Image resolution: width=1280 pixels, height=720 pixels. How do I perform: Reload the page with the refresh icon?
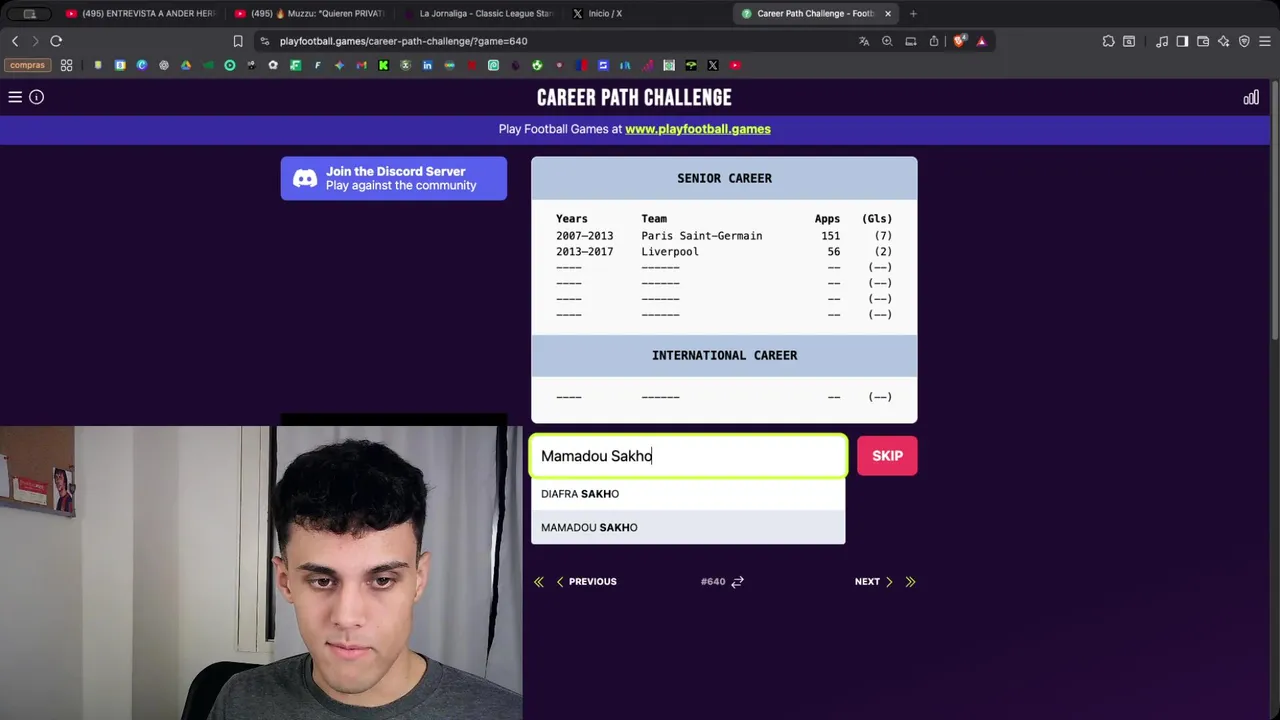click(56, 41)
